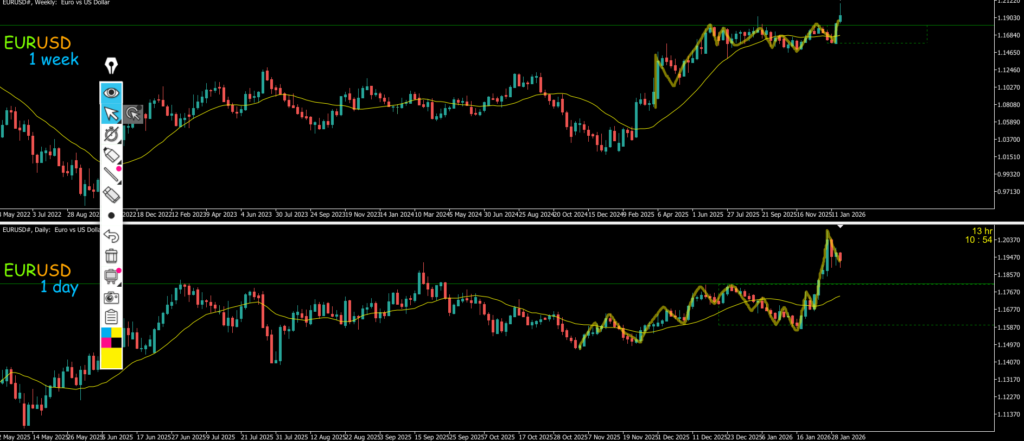Click the weekly chart title "EURUSD#, Weekly"
The width and height of the screenshot is (1024, 441).
pos(38,5)
